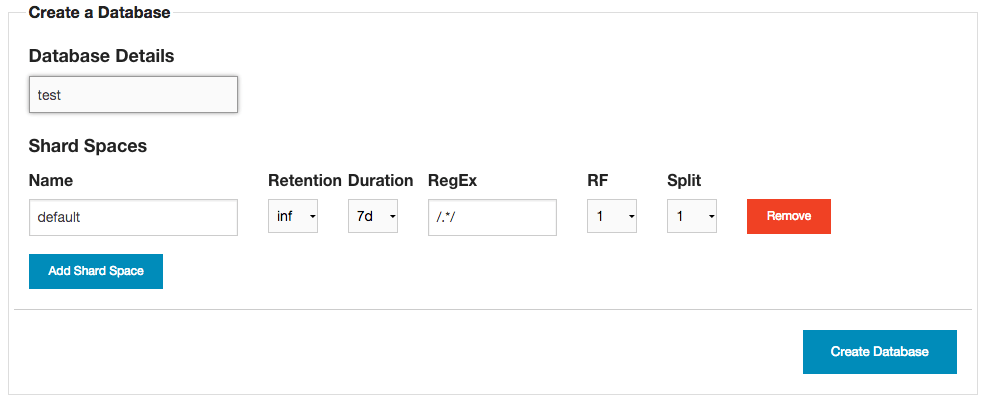Click the 'Create a Database' legend title
The height and width of the screenshot is (403, 985).
99,13
